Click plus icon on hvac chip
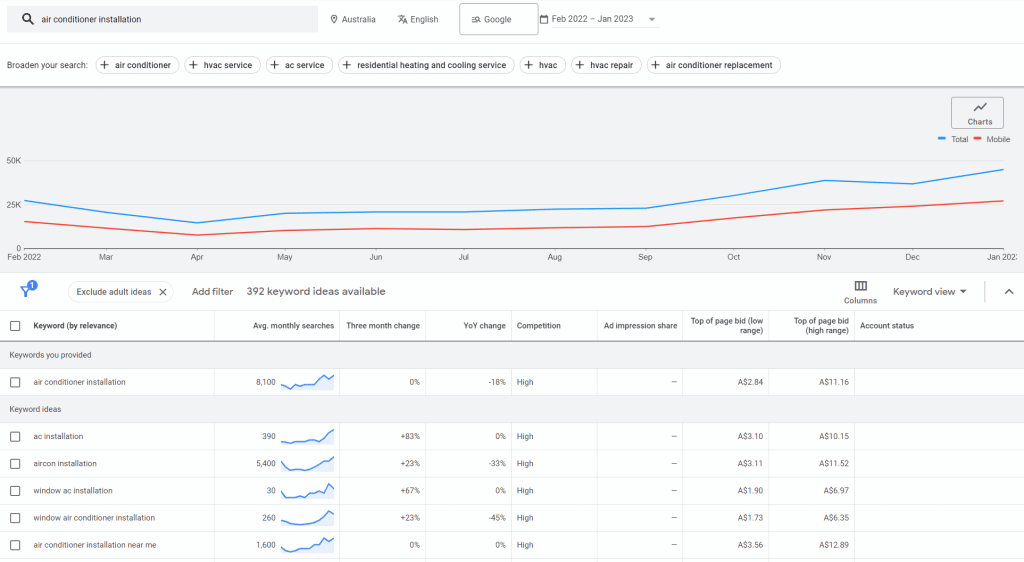The height and width of the screenshot is (562, 1024). click(529, 65)
